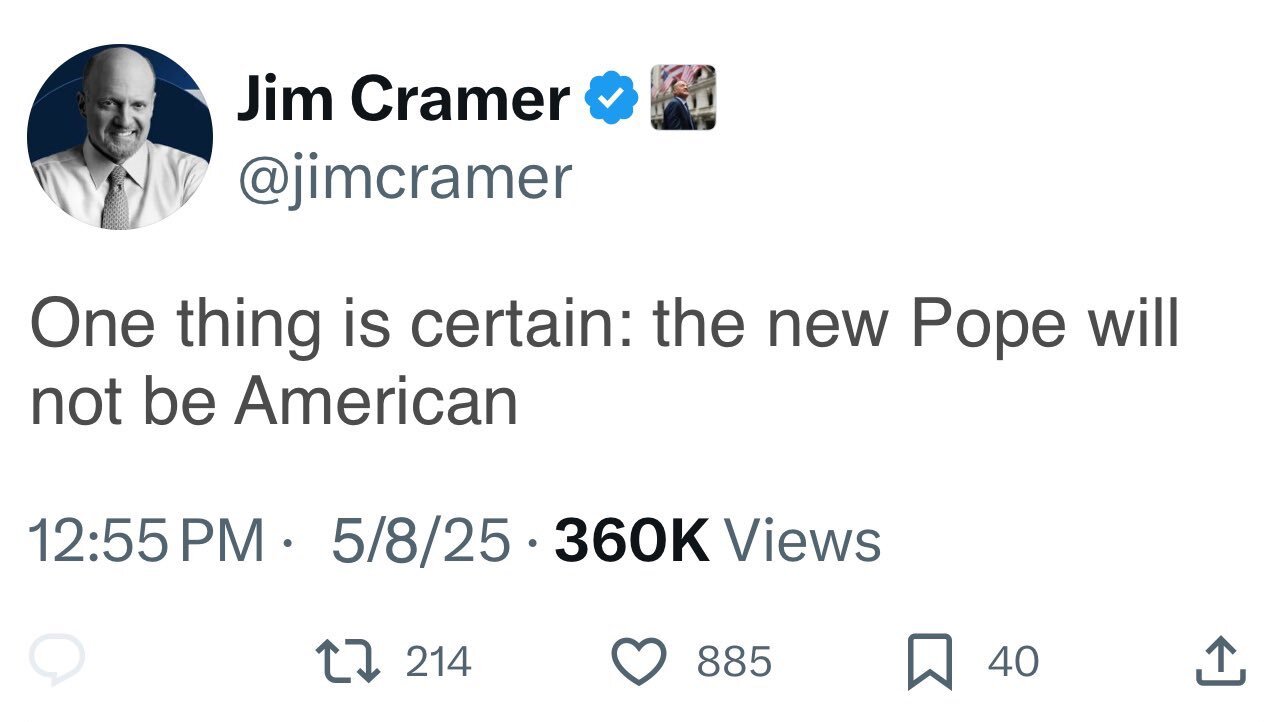
Task: Click the 12:55 PM timestamp
Action: pyautogui.click(x=147, y=541)
